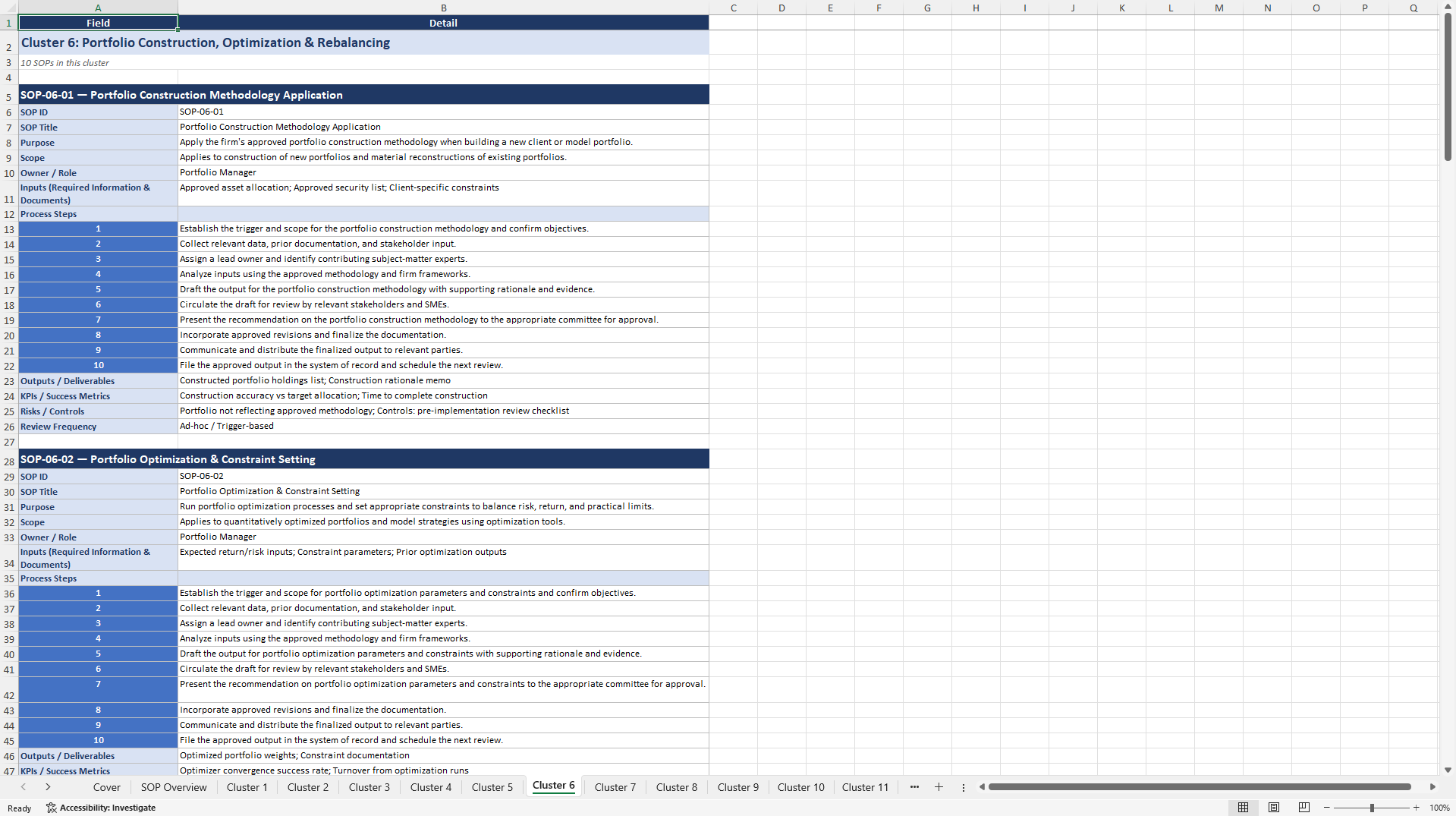1456x816 pixels.
Task: Select row 28 header
Action: point(9,461)
